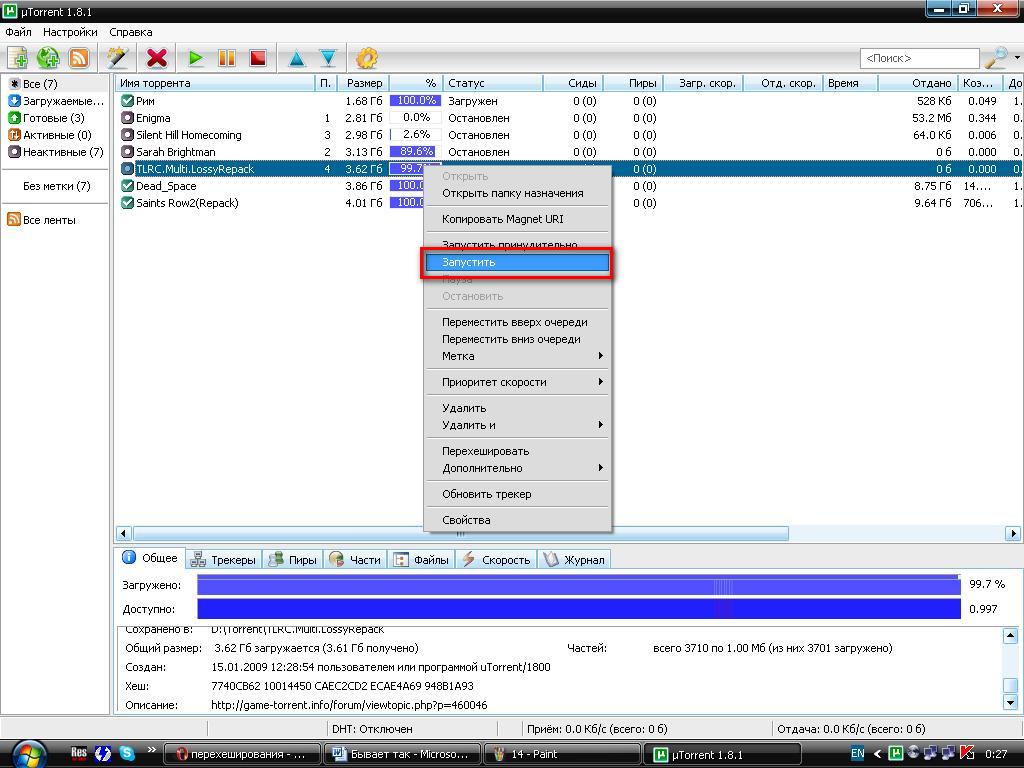
Task: Click Add Torrent from URL icon
Action: click(48, 58)
